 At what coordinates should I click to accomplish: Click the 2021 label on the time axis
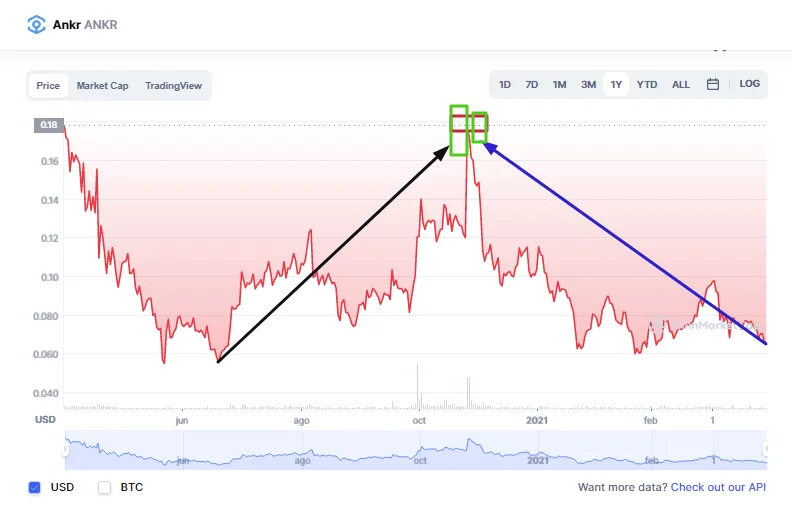[537, 420]
